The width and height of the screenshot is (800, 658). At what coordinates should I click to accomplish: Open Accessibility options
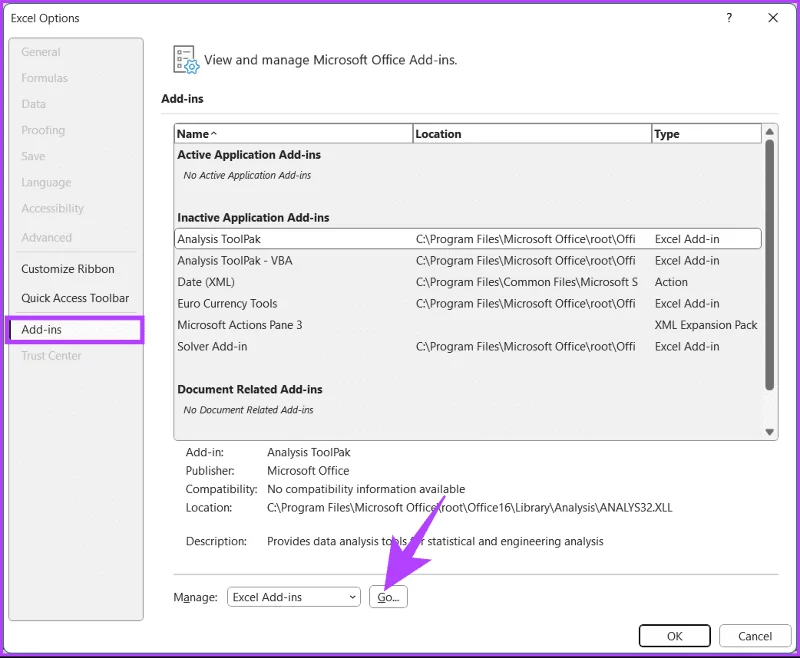point(53,208)
